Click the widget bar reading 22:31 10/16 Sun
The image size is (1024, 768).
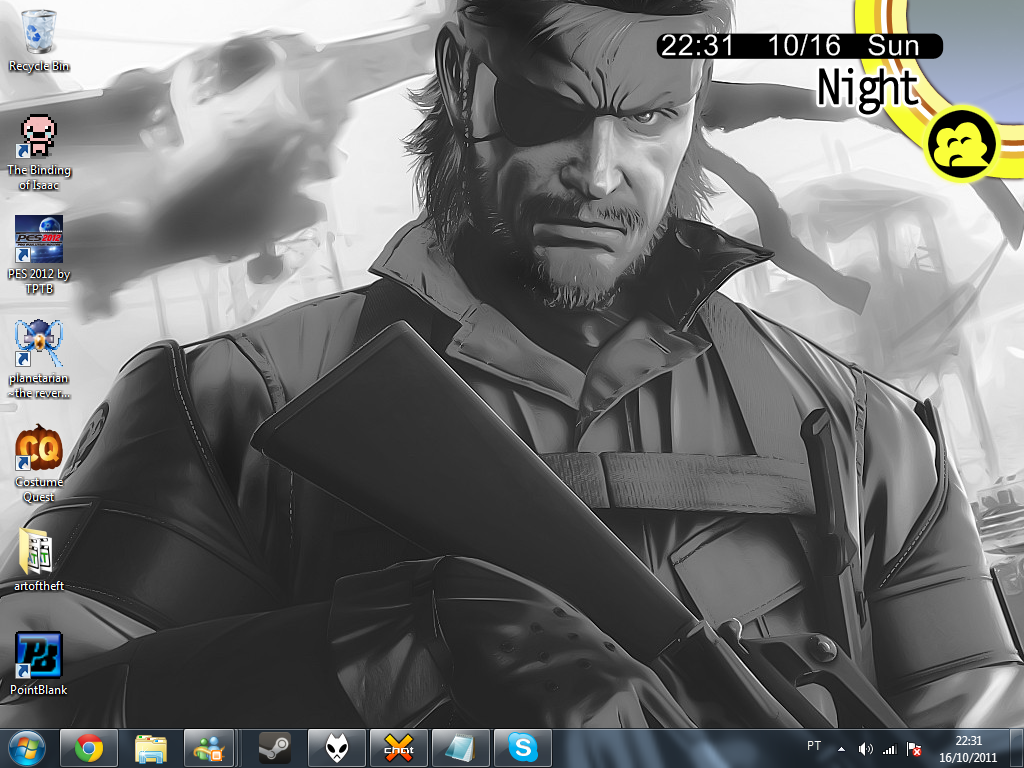coord(799,46)
